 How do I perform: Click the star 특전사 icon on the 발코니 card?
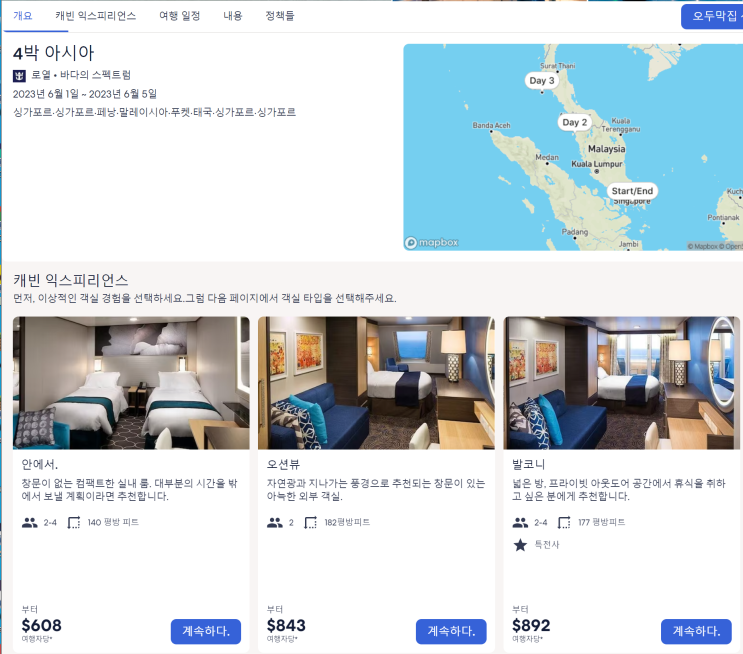[x=520, y=545]
